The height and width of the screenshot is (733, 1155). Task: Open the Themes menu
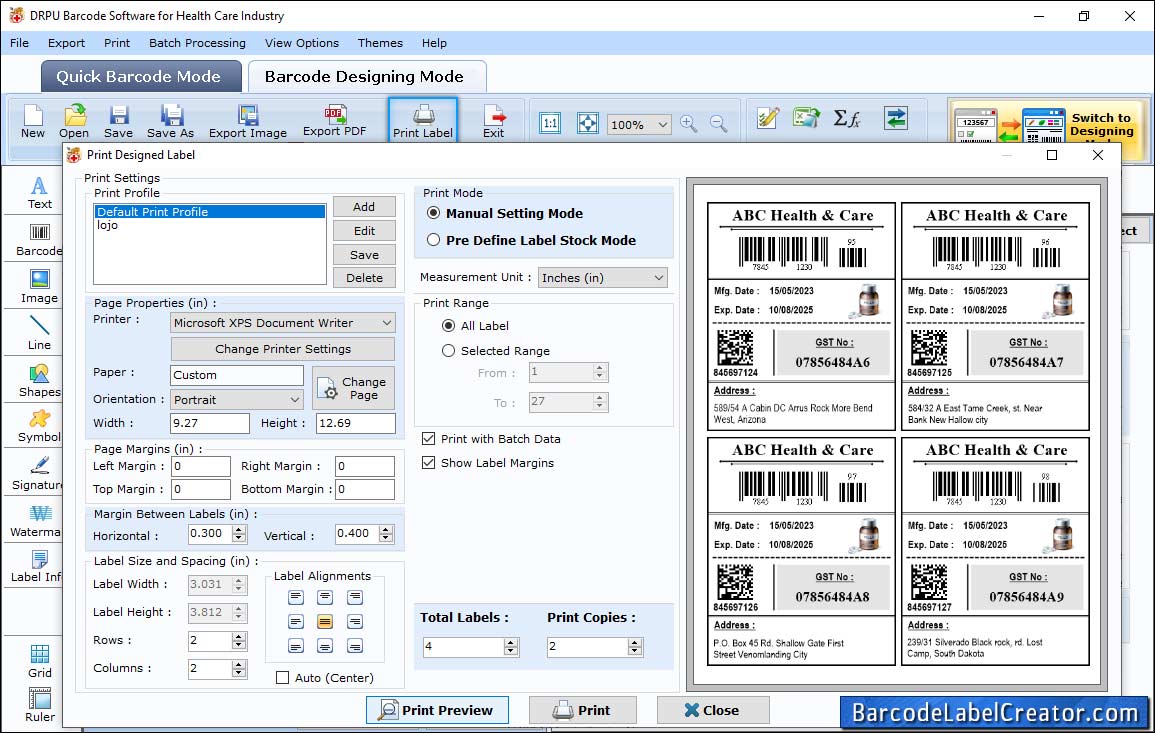380,43
